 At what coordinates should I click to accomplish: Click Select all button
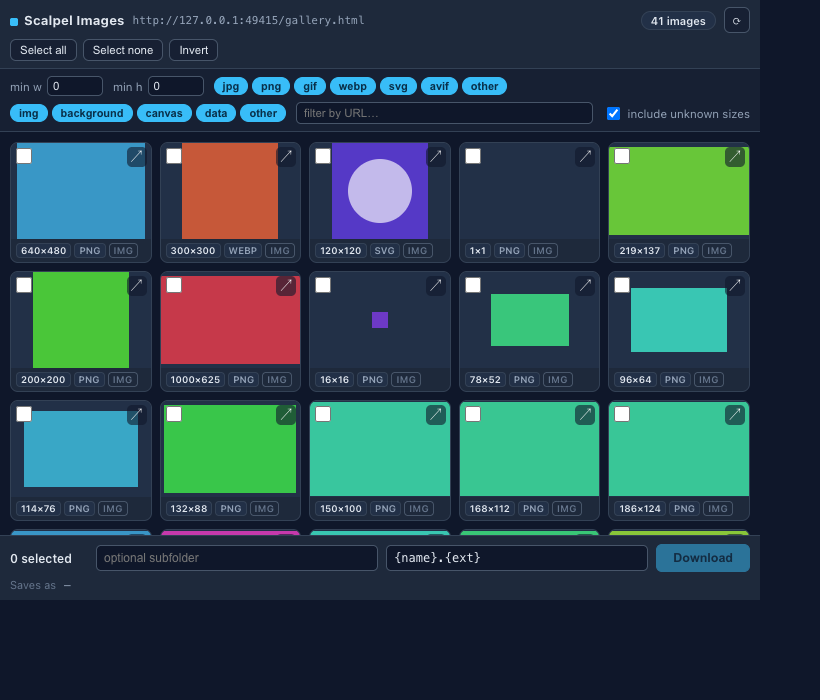pos(43,50)
